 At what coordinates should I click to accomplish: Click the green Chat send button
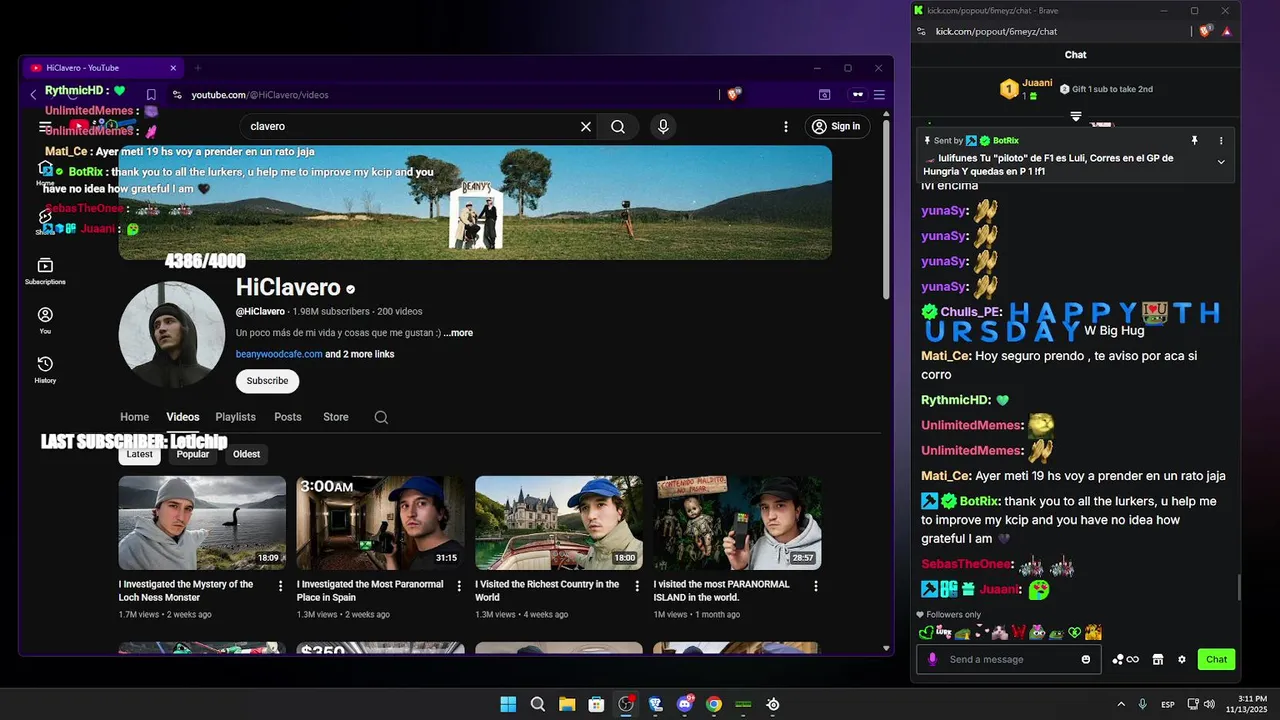pyautogui.click(x=1216, y=659)
